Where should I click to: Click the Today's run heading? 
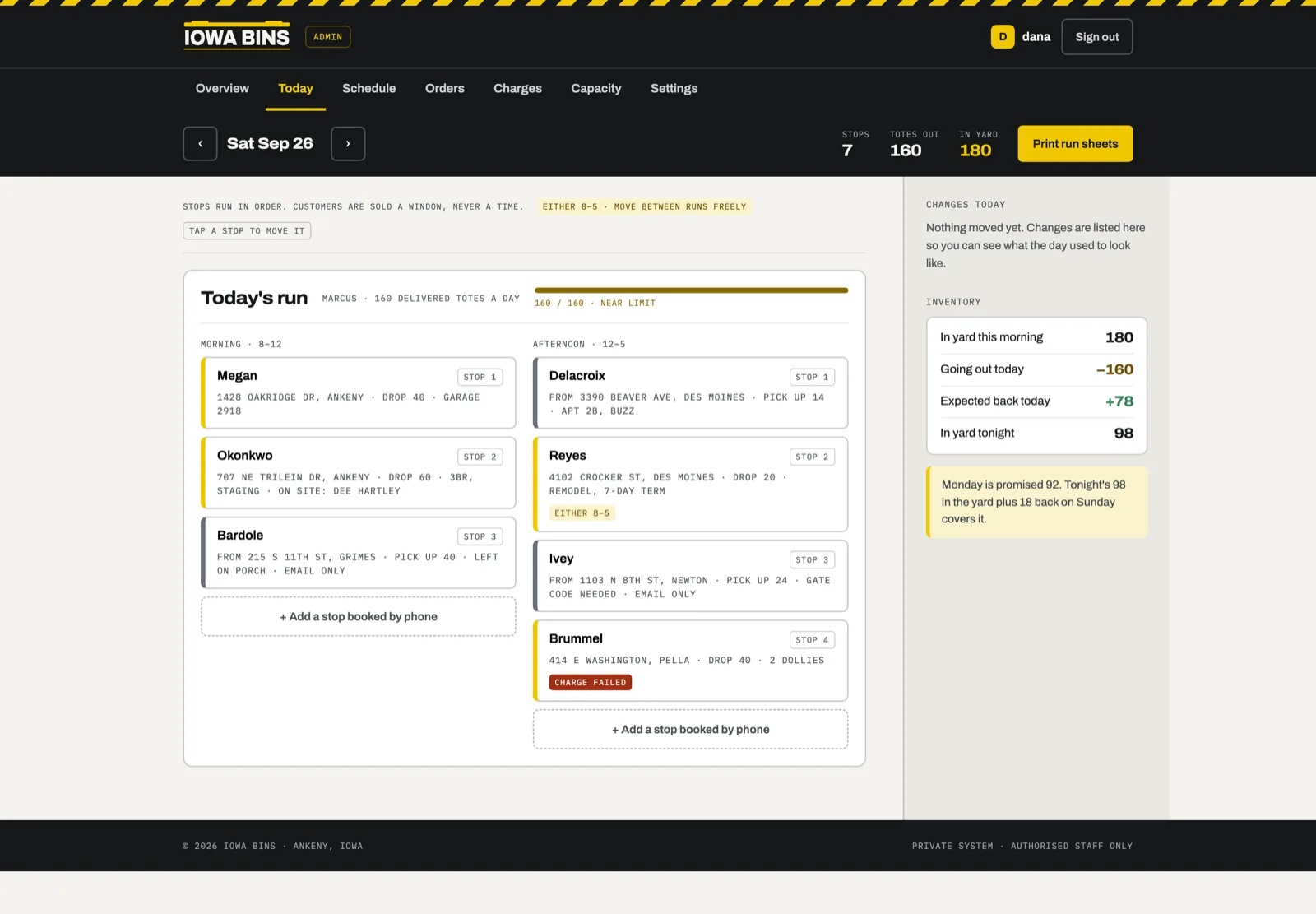[x=254, y=298]
